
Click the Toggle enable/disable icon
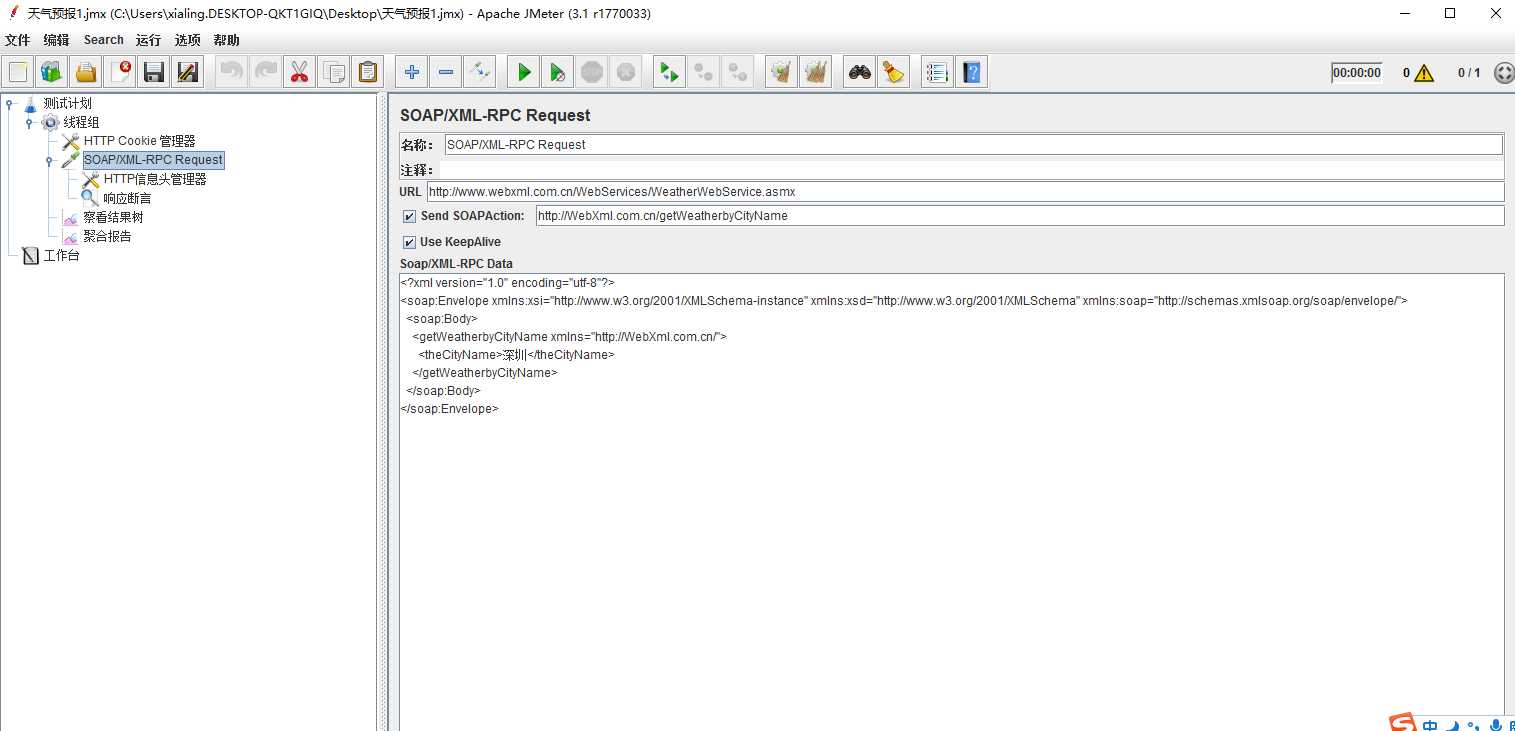click(480, 72)
